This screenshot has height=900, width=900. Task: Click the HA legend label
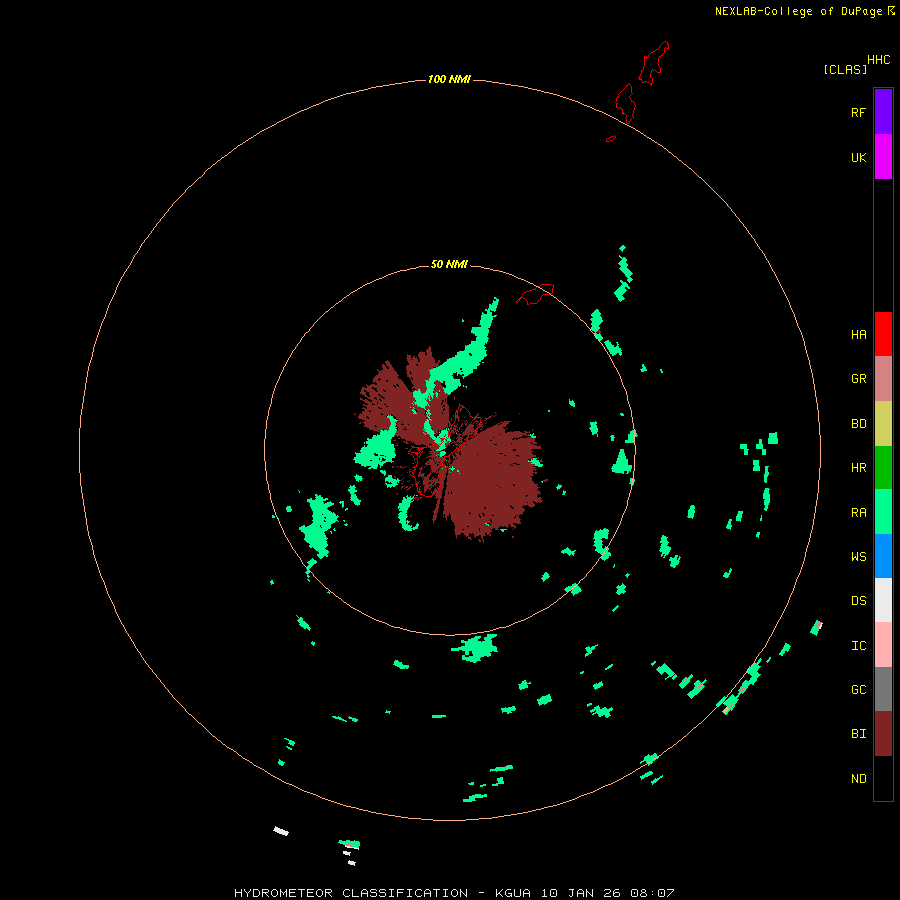point(858,335)
